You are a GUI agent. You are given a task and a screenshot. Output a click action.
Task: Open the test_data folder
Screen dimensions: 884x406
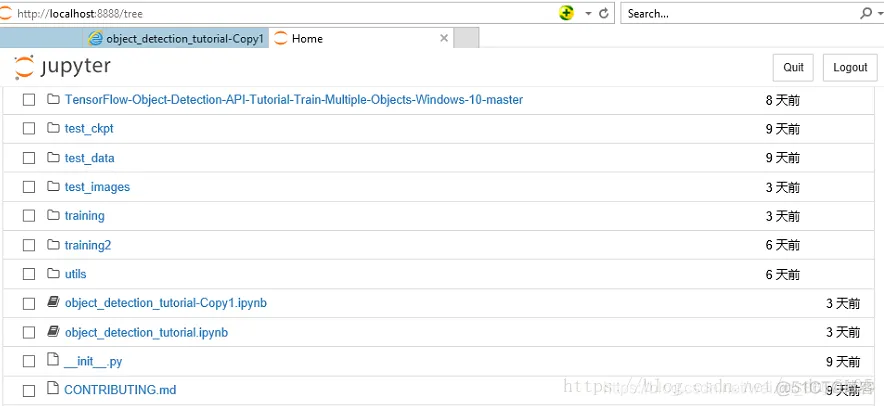[90, 158]
